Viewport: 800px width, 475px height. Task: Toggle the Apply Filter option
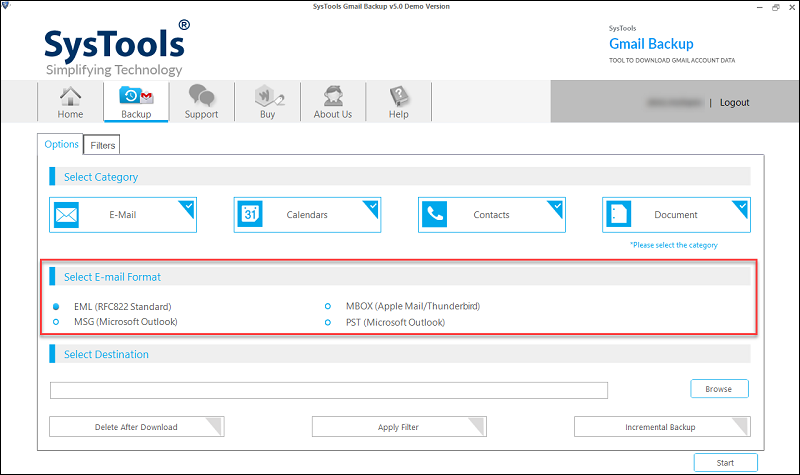(399, 427)
